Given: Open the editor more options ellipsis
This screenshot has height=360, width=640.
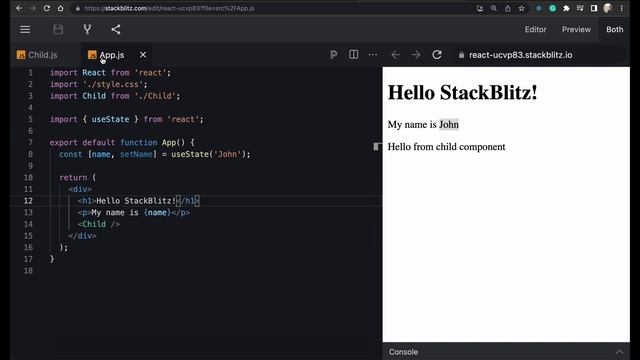Looking at the screenshot, I should click(373, 55).
